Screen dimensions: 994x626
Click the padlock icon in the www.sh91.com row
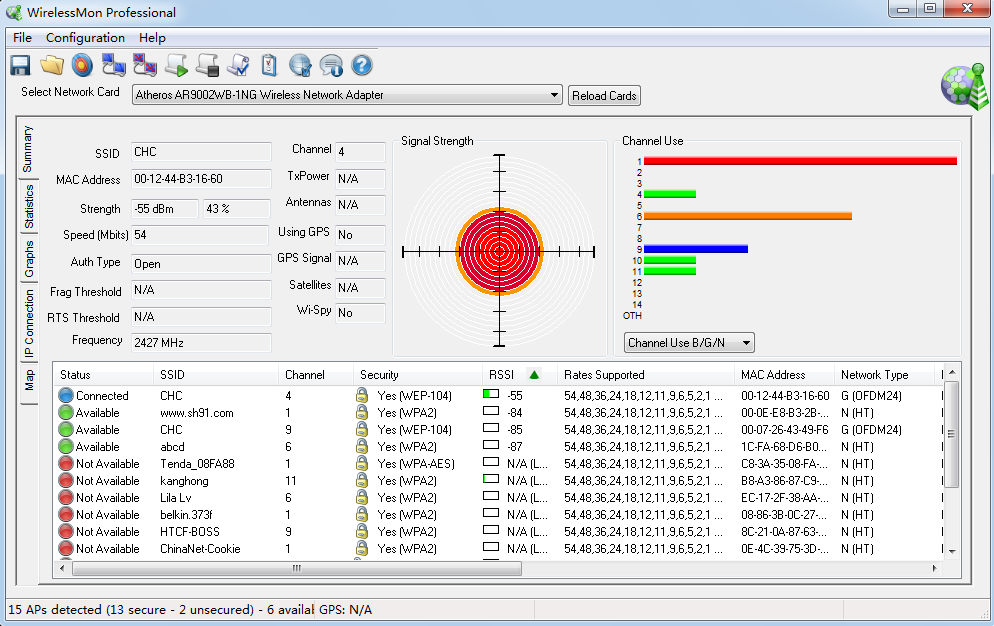tap(362, 412)
